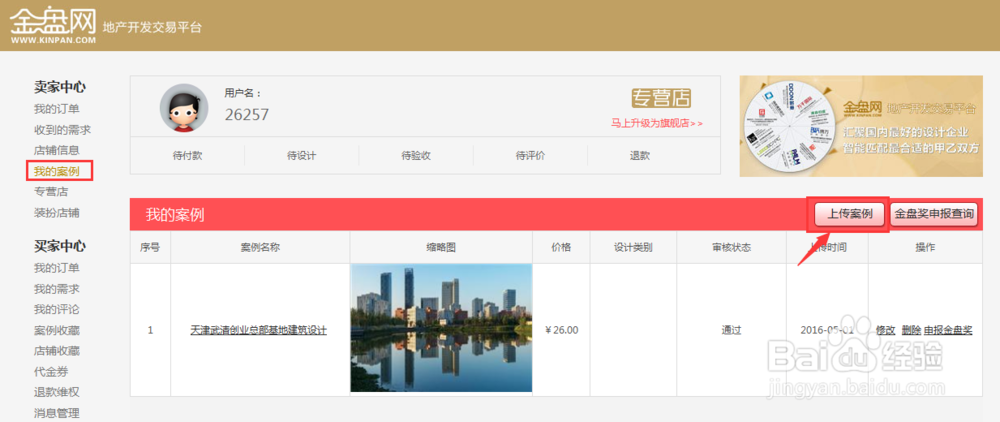Open 退款维权 in sidebar
The height and width of the screenshot is (422, 1000).
click(x=57, y=392)
